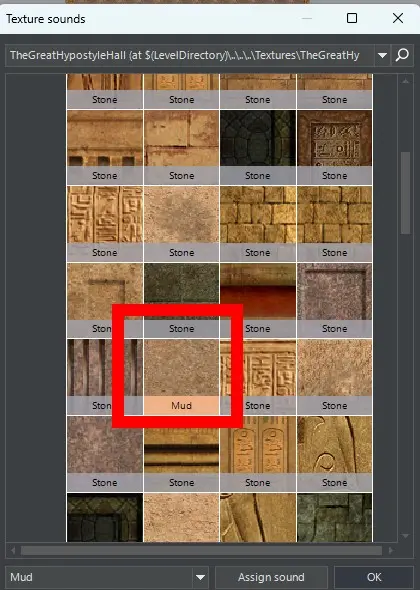Click the vertical scrollbar thumb
The image size is (420, 590).
pos(405,193)
